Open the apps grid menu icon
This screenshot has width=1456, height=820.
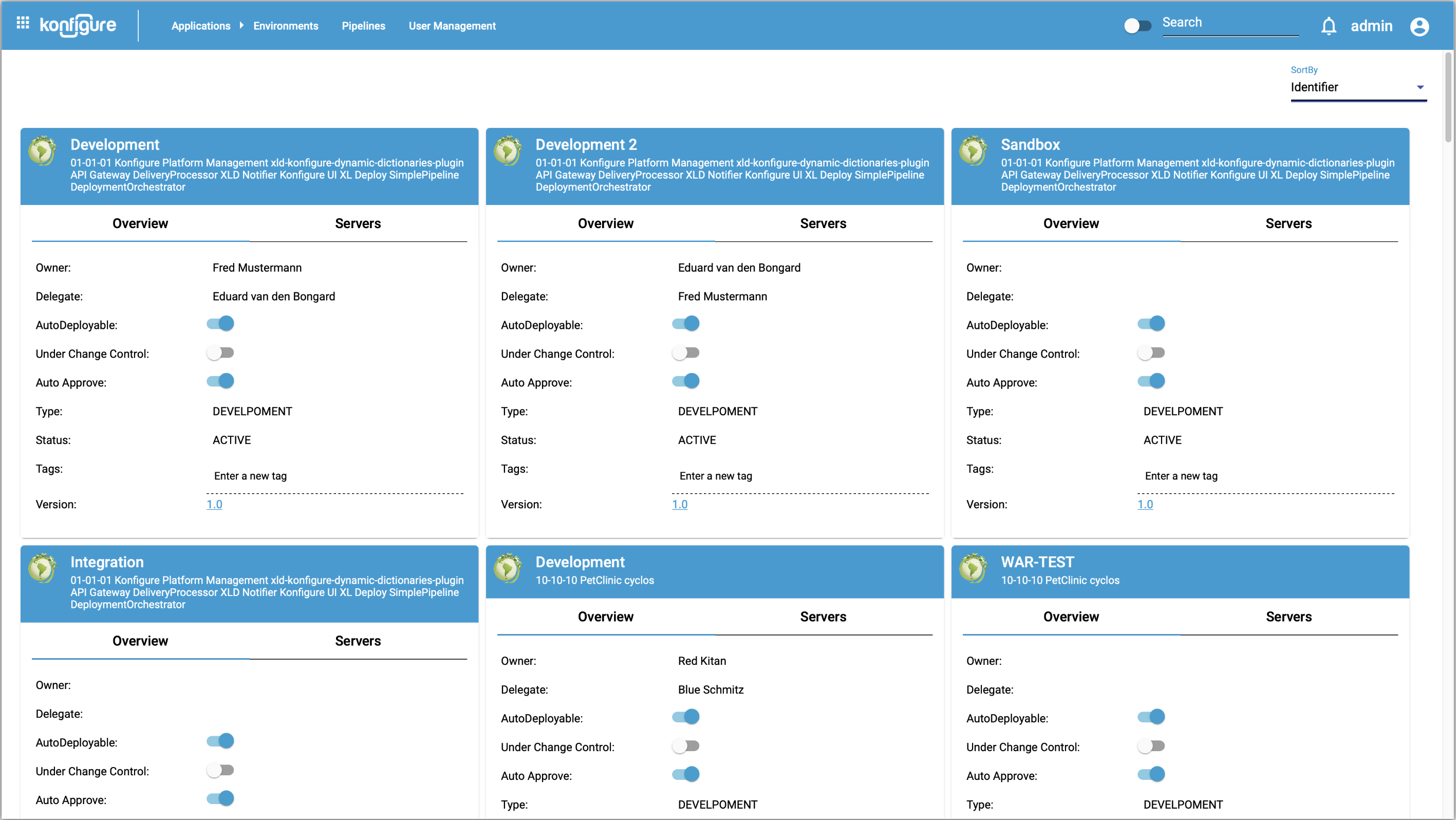click(x=23, y=23)
